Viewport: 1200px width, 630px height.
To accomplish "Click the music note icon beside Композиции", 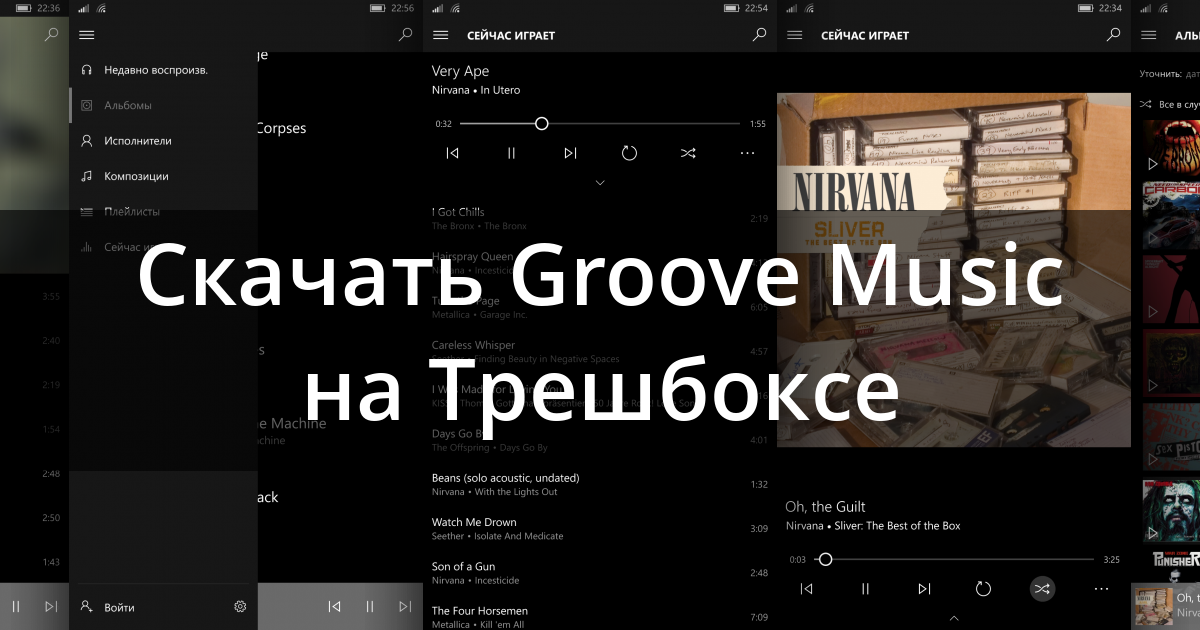I will pos(87,176).
